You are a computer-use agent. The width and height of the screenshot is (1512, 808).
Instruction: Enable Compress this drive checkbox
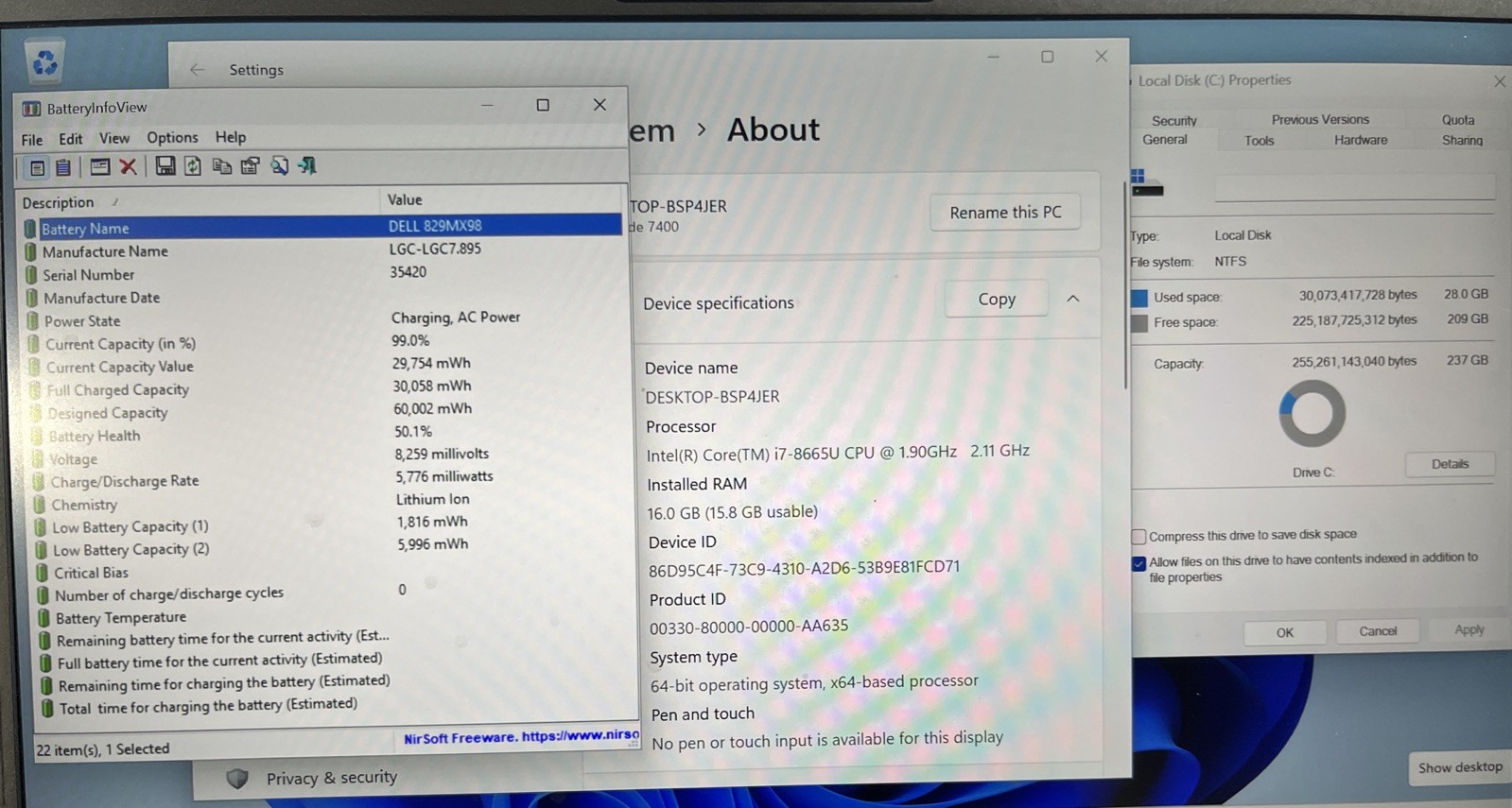pos(1139,536)
